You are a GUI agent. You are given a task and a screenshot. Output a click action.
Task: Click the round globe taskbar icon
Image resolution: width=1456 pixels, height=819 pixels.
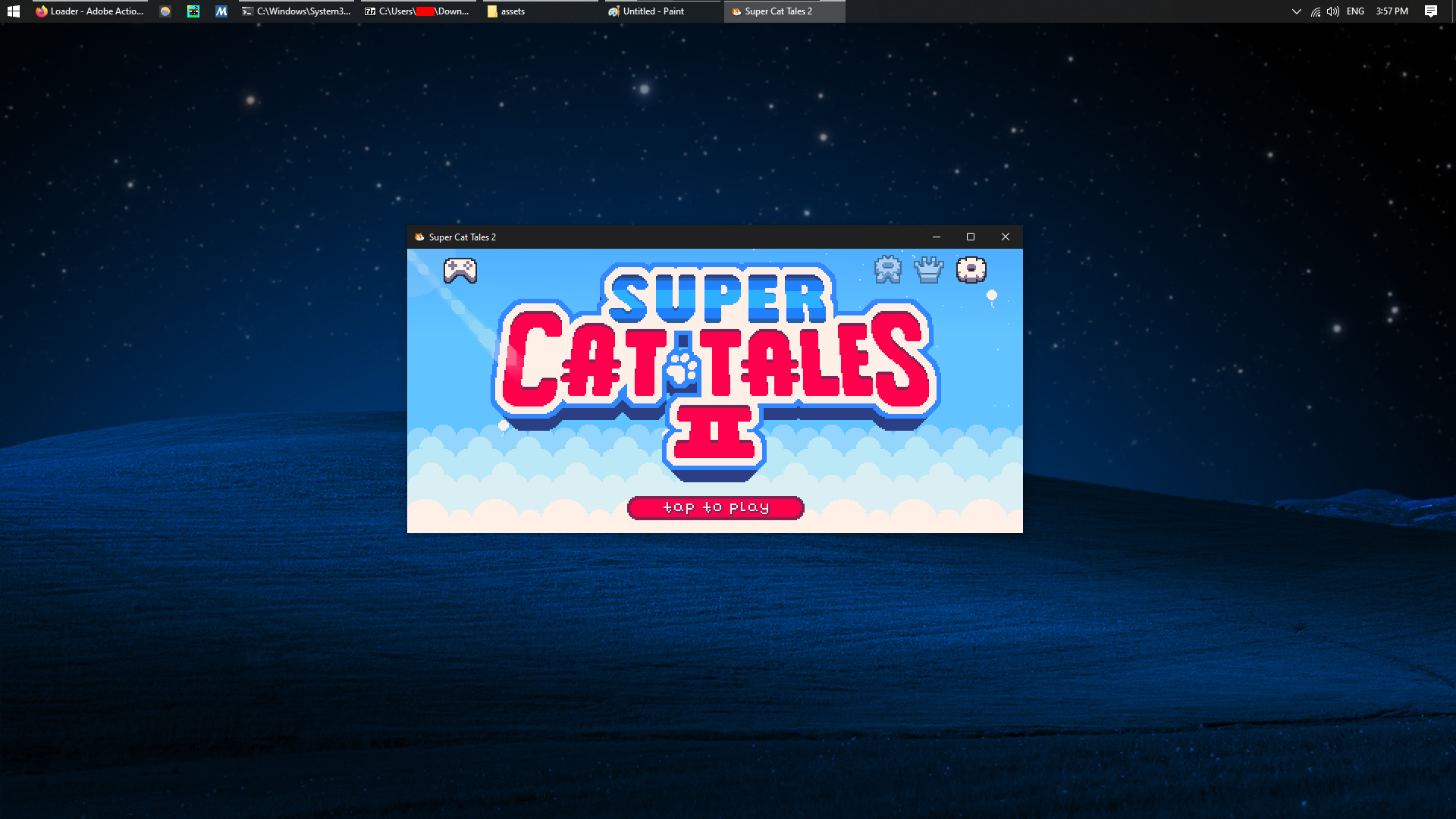click(x=165, y=11)
